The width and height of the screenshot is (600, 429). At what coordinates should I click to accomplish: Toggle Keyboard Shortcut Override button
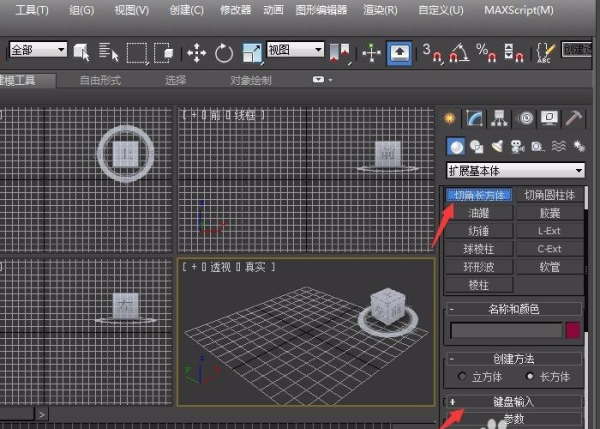[399, 53]
